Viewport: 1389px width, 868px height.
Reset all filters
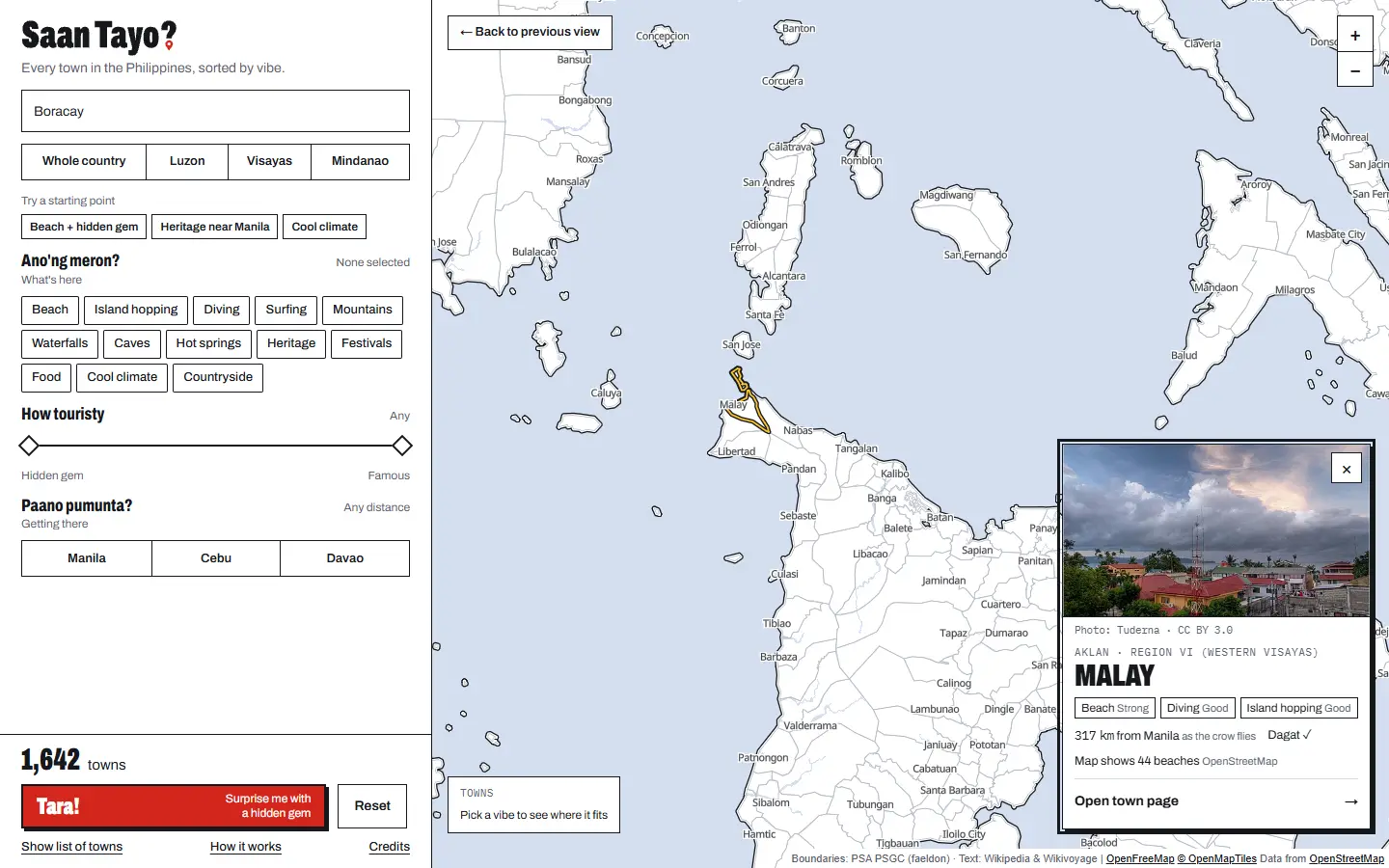coord(372,806)
